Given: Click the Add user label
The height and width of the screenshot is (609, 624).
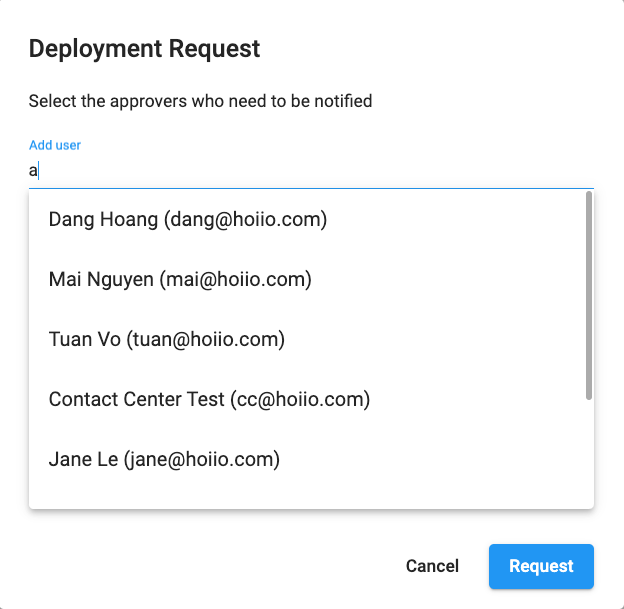Looking at the screenshot, I should (55, 145).
